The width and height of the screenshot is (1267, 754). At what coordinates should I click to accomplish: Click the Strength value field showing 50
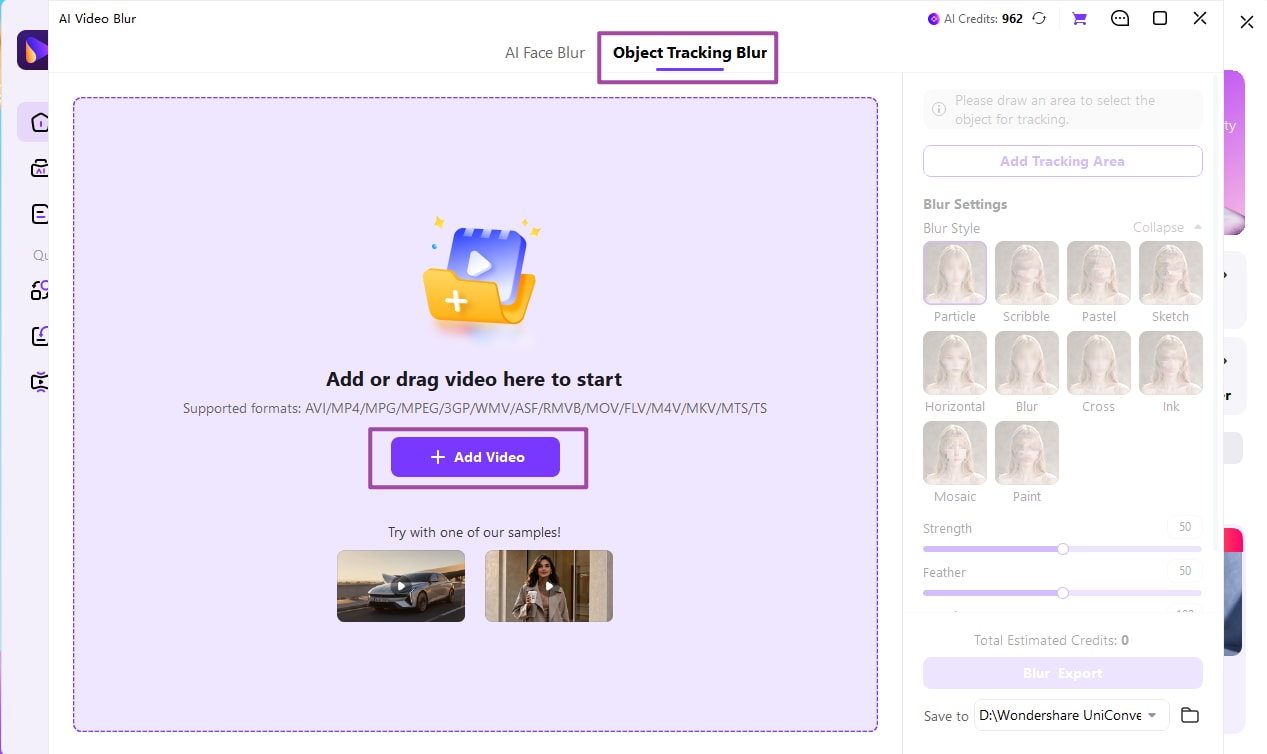click(x=1185, y=527)
